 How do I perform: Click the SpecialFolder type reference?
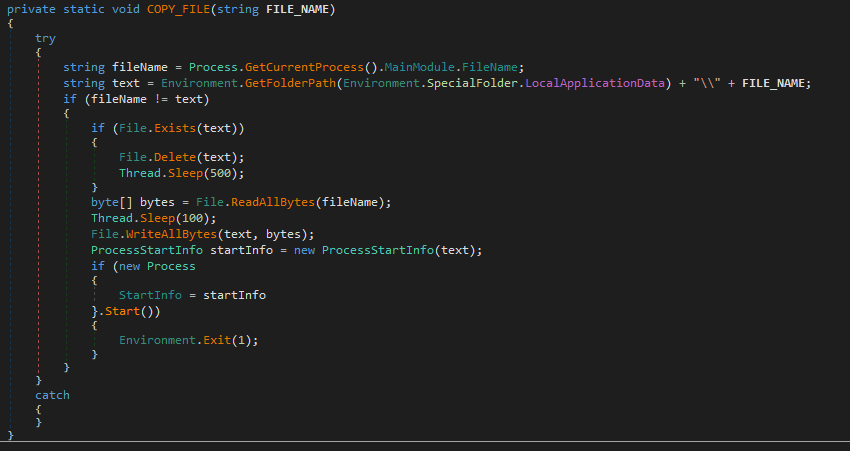coord(472,83)
